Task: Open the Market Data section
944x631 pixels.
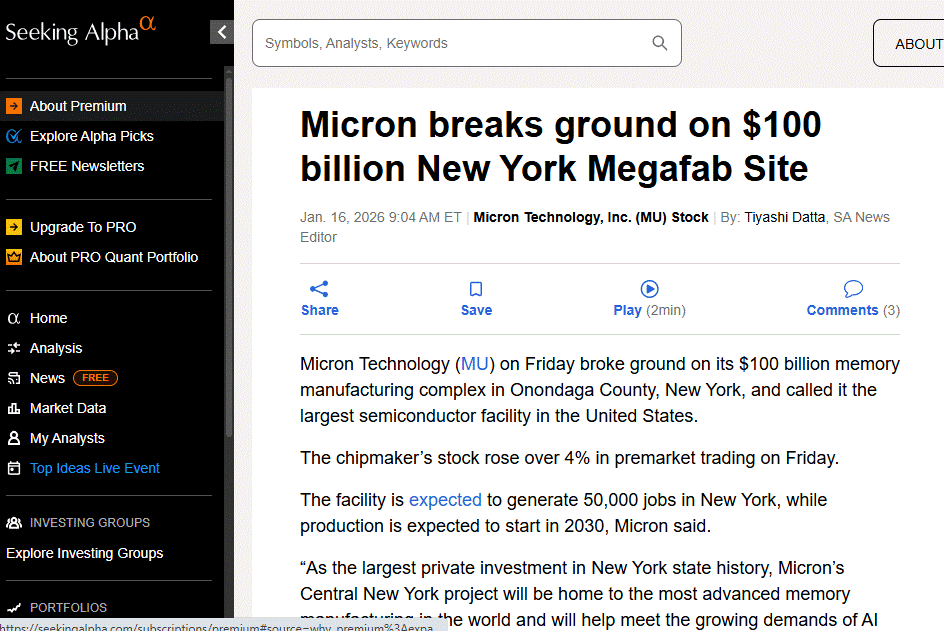Action: pyautogui.click(x=68, y=408)
